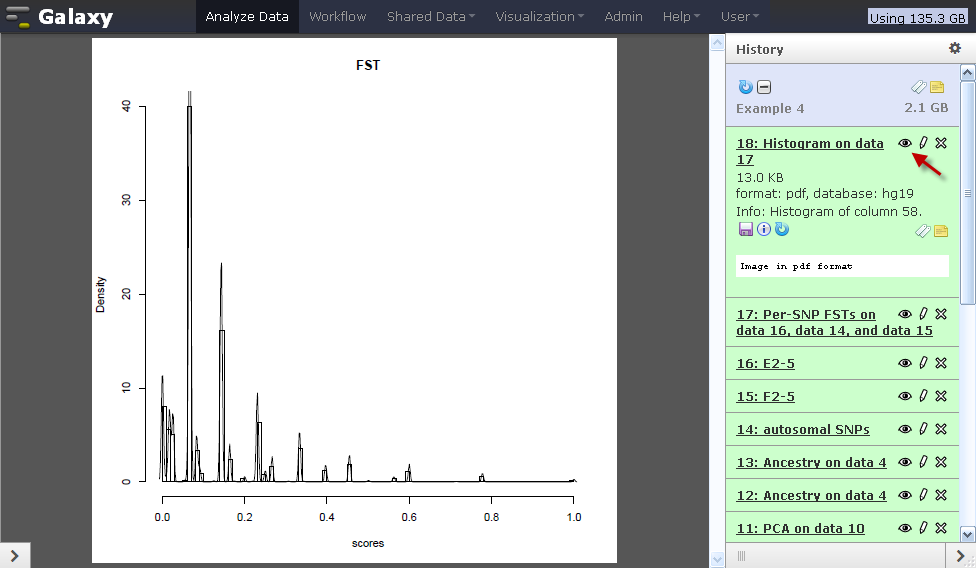Viewport: 976px width, 568px height.
Task: Open the Shared Data dropdown menu
Action: pyautogui.click(x=431, y=17)
